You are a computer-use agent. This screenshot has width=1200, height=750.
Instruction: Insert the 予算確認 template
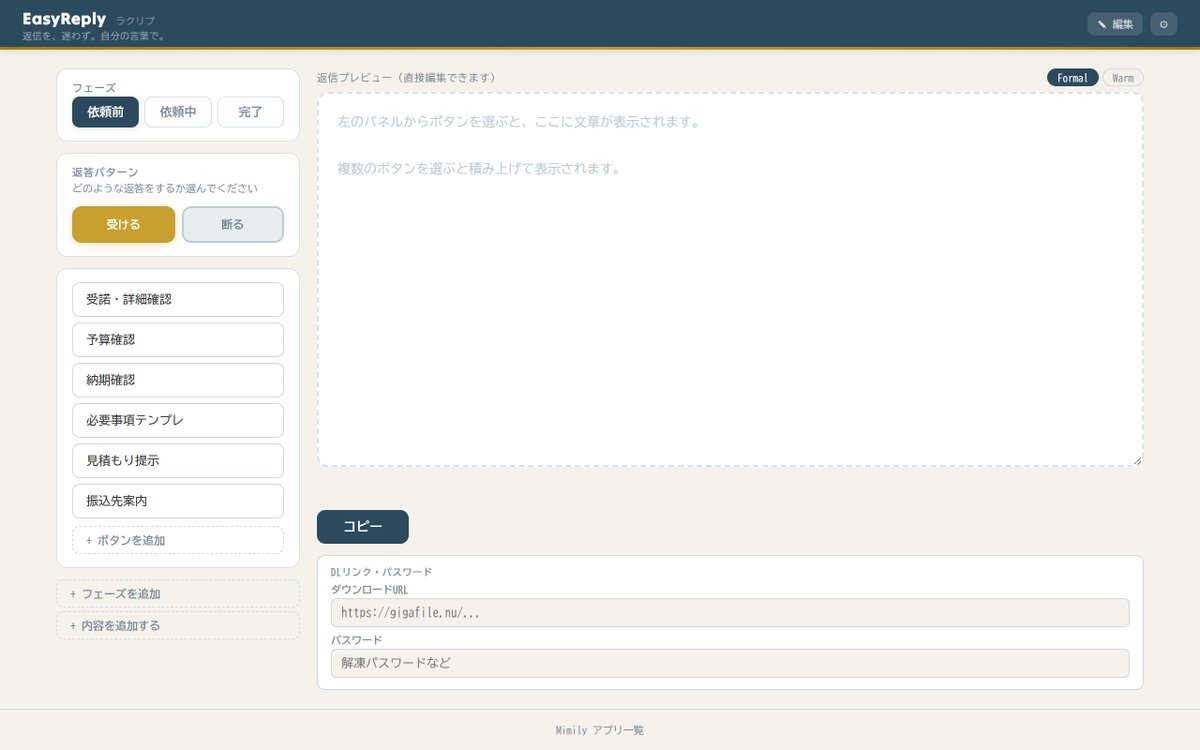(x=178, y=340)
